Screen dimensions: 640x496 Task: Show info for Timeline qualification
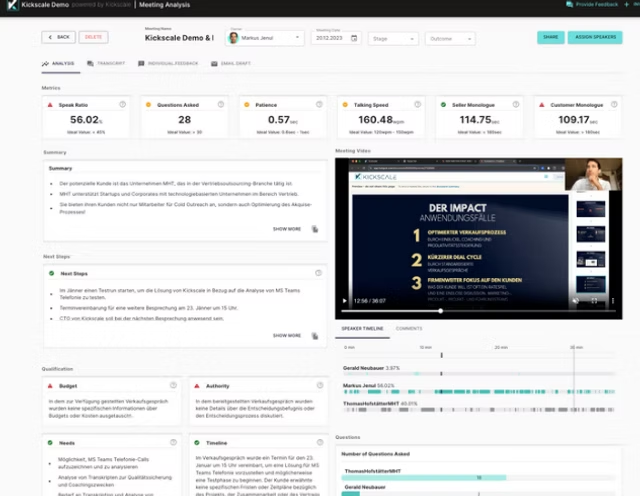(320, 443)
